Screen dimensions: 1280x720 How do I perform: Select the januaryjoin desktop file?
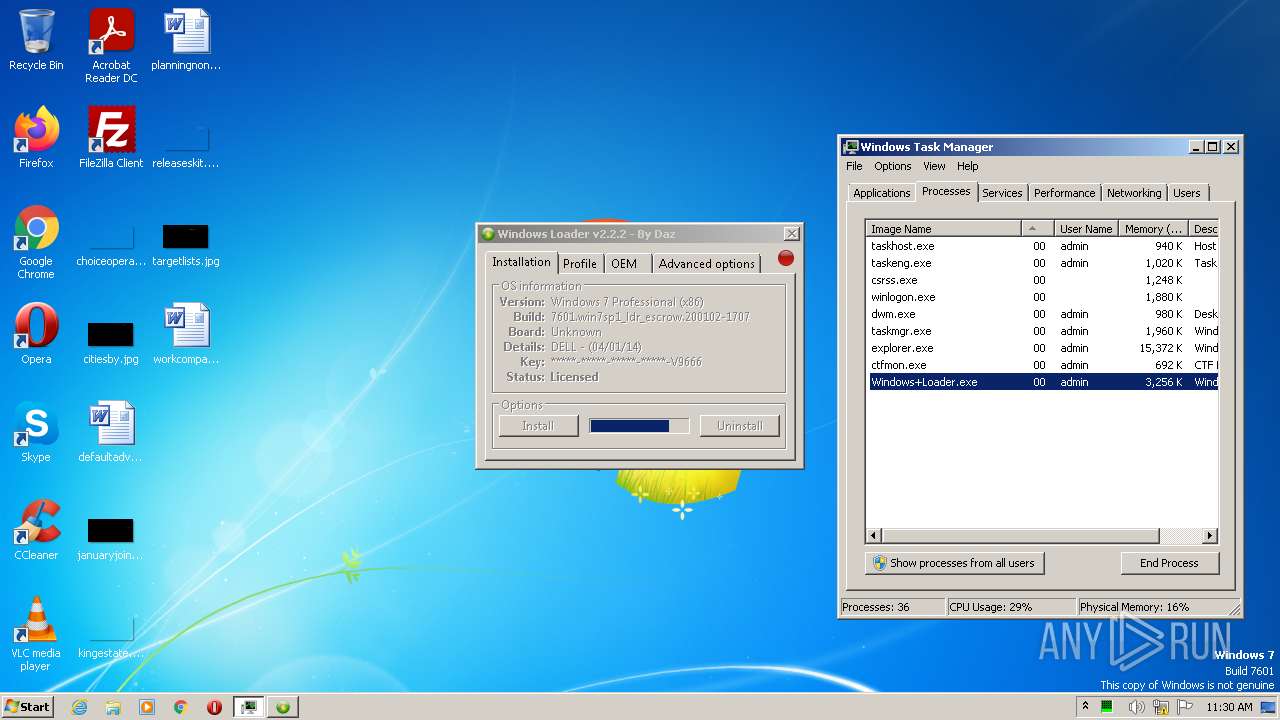111,537
